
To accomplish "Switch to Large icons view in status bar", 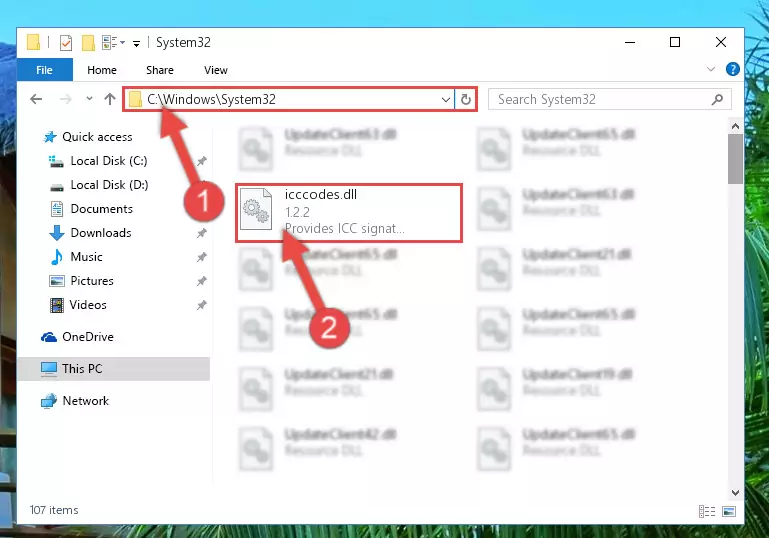I will 729,512.
